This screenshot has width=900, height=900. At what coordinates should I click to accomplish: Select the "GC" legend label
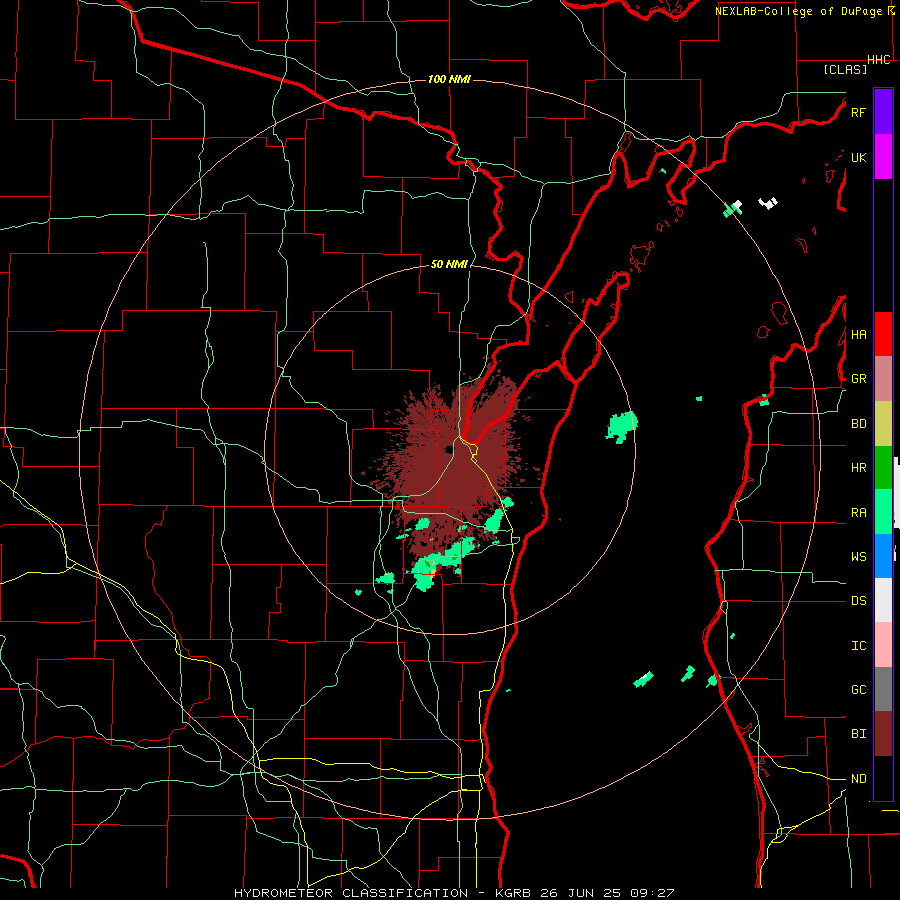click(x=858, y=690)
